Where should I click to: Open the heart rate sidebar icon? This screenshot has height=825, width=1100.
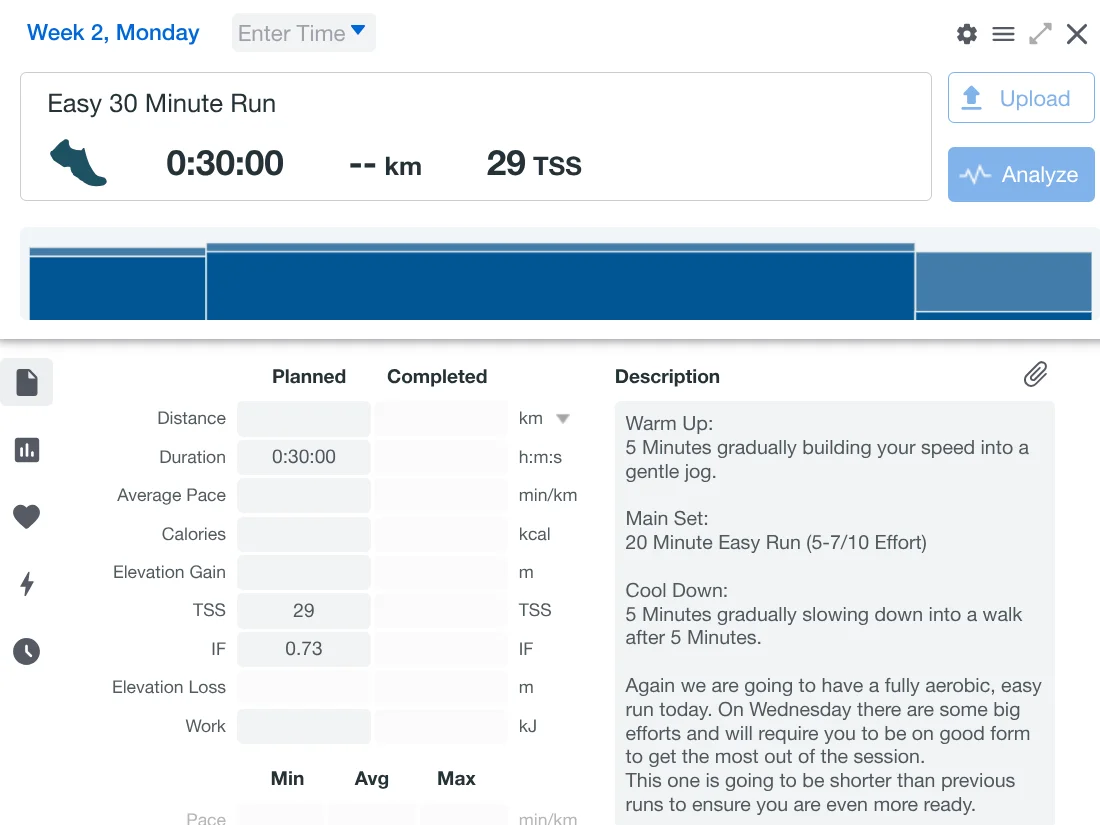coord(27,517)
